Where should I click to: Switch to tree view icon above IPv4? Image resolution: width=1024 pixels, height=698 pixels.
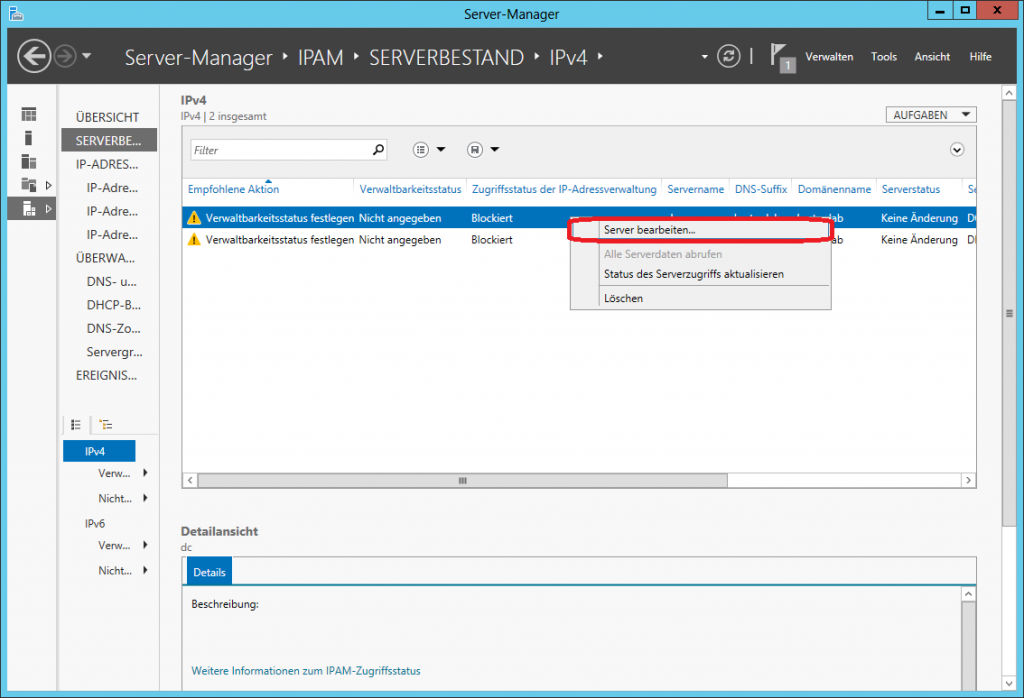(106, 425)
